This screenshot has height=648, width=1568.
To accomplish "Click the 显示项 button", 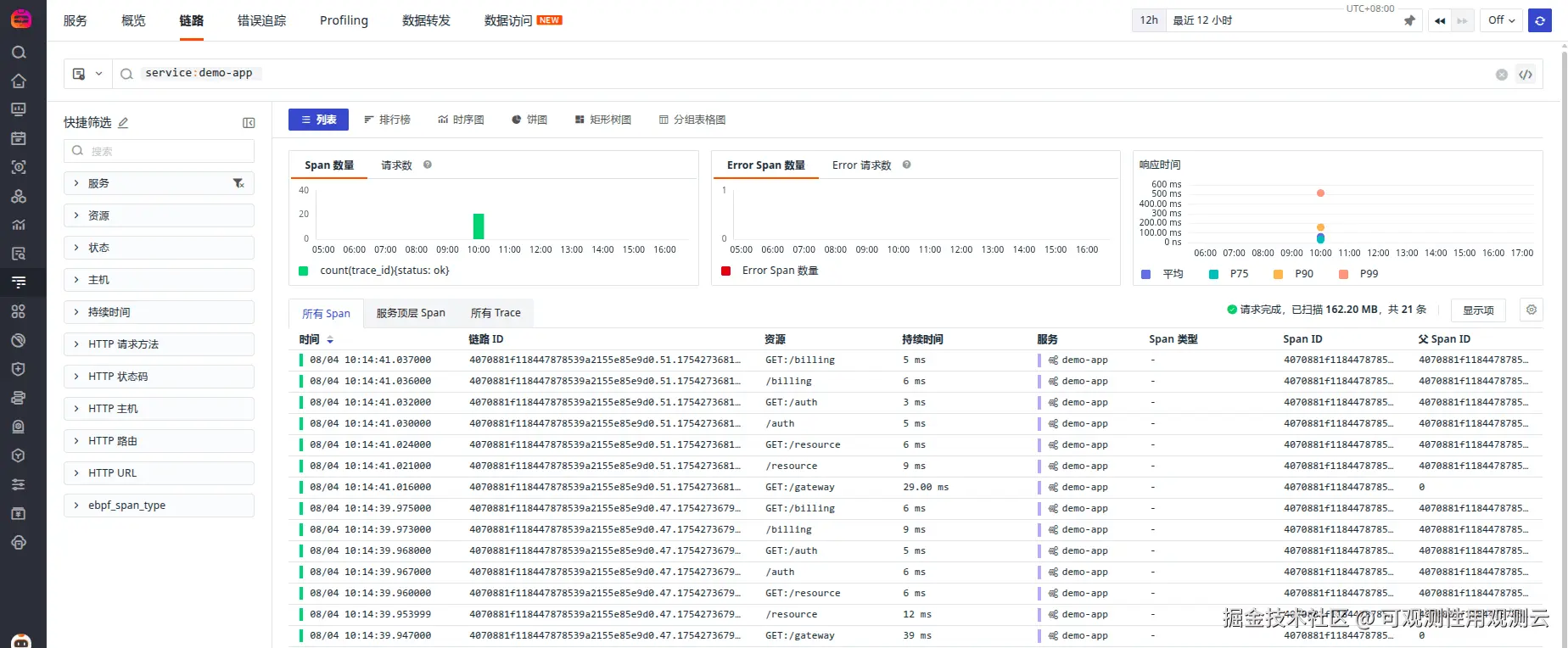I will click(1478, 310).
